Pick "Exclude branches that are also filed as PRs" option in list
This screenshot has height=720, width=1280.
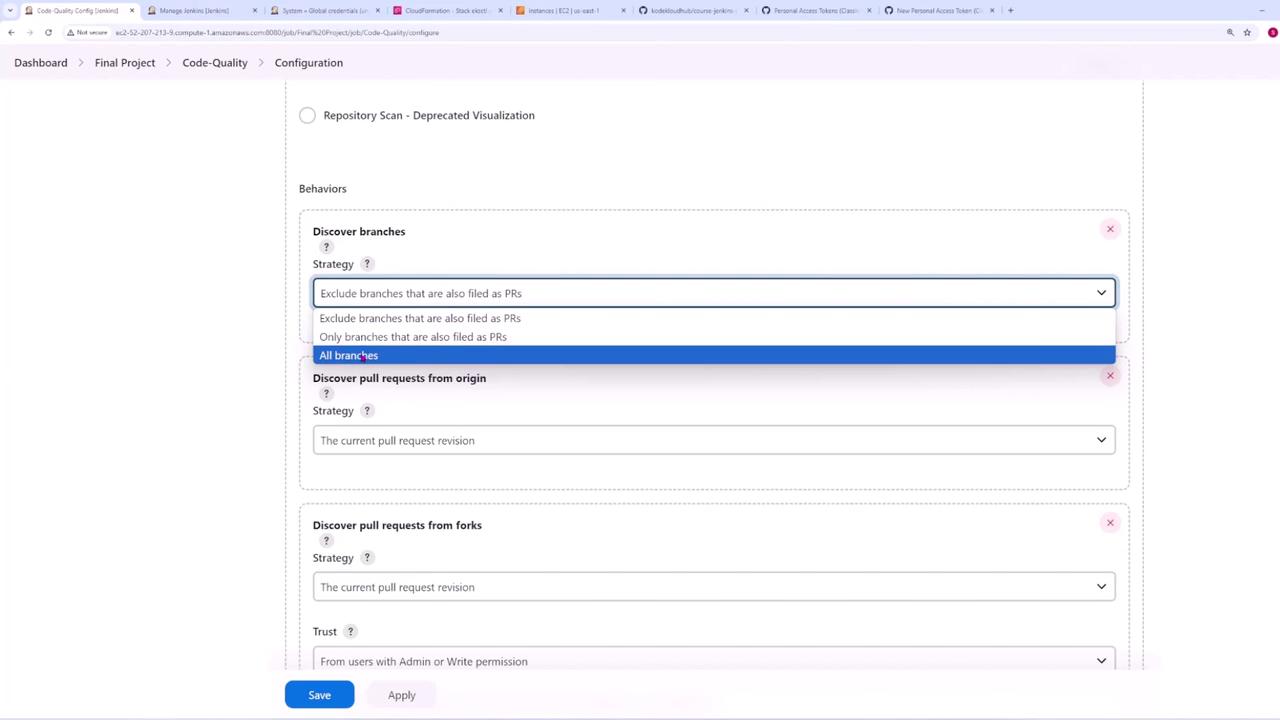tap(714, 318)
